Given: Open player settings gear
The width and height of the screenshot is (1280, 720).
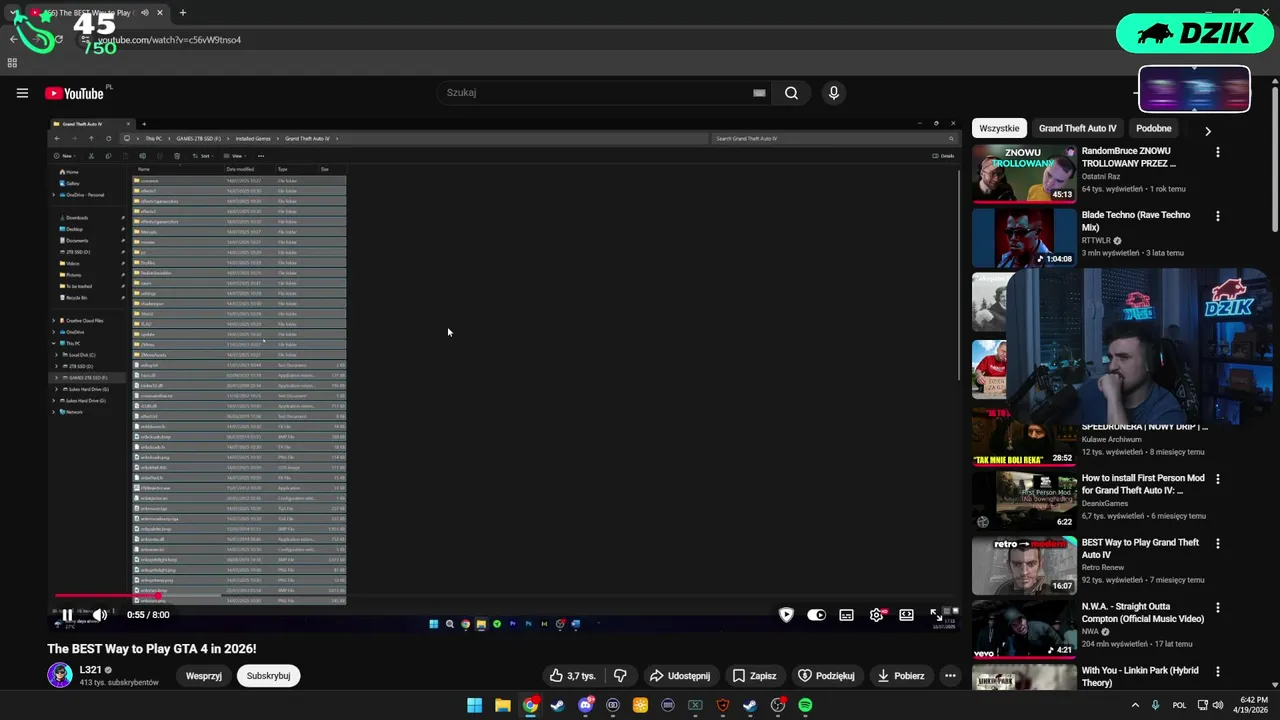Looking at the screenshot, I should pyautogui.click(x=876, y=615).
